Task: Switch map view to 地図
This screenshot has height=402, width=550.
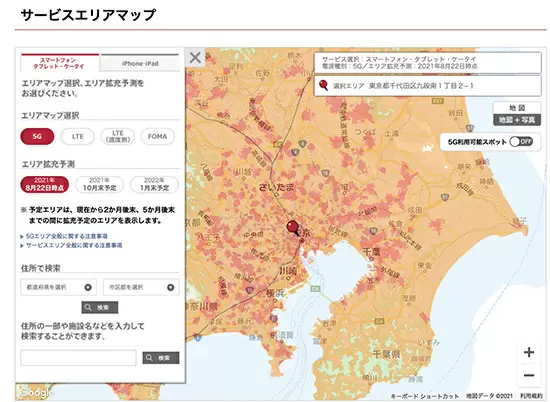Action: click(517, 108)
